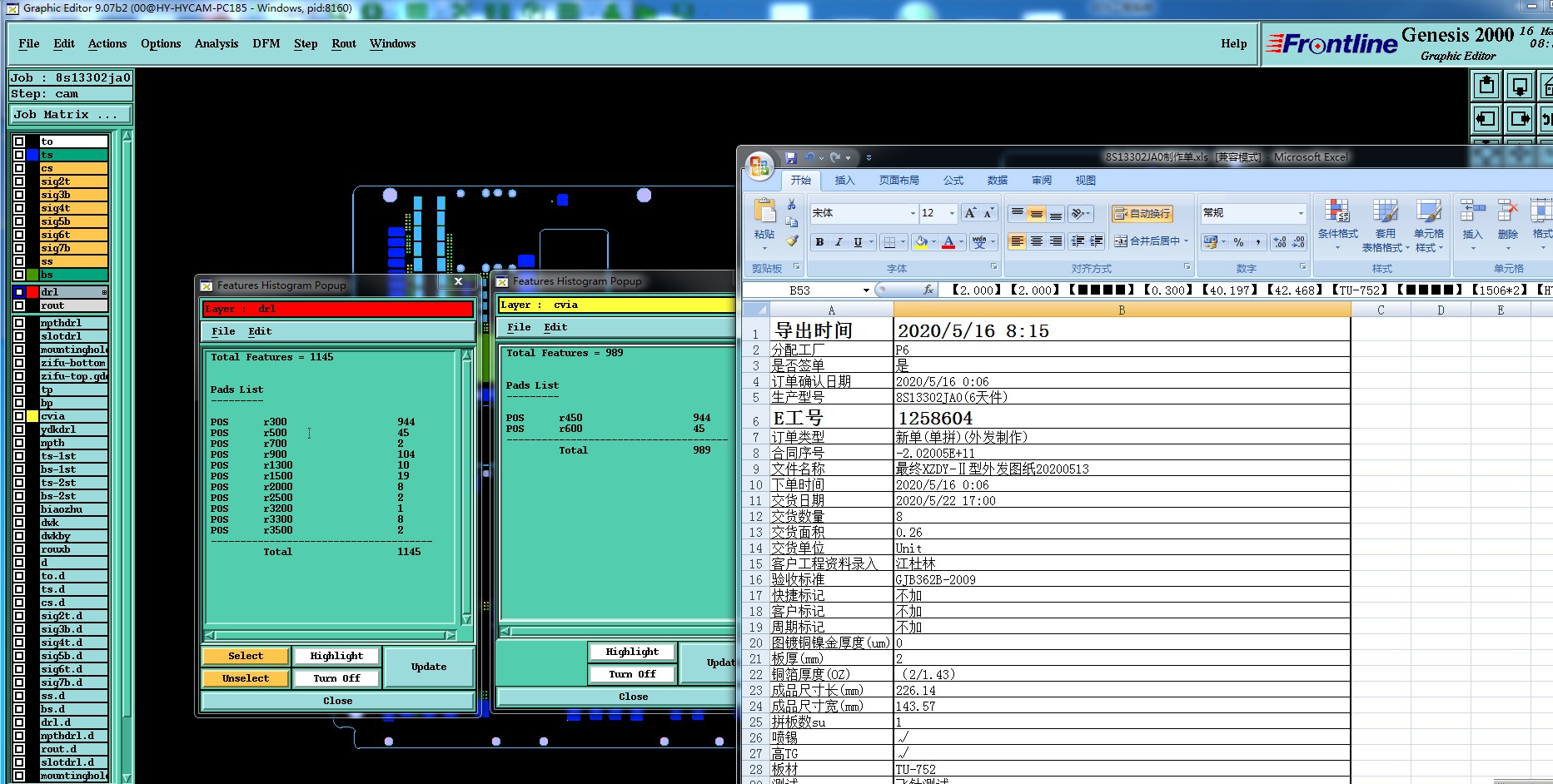The height and width of the screenshot is (784, 1553).
Task: Undo the last Excel action
Action: (x=810, y=157)
